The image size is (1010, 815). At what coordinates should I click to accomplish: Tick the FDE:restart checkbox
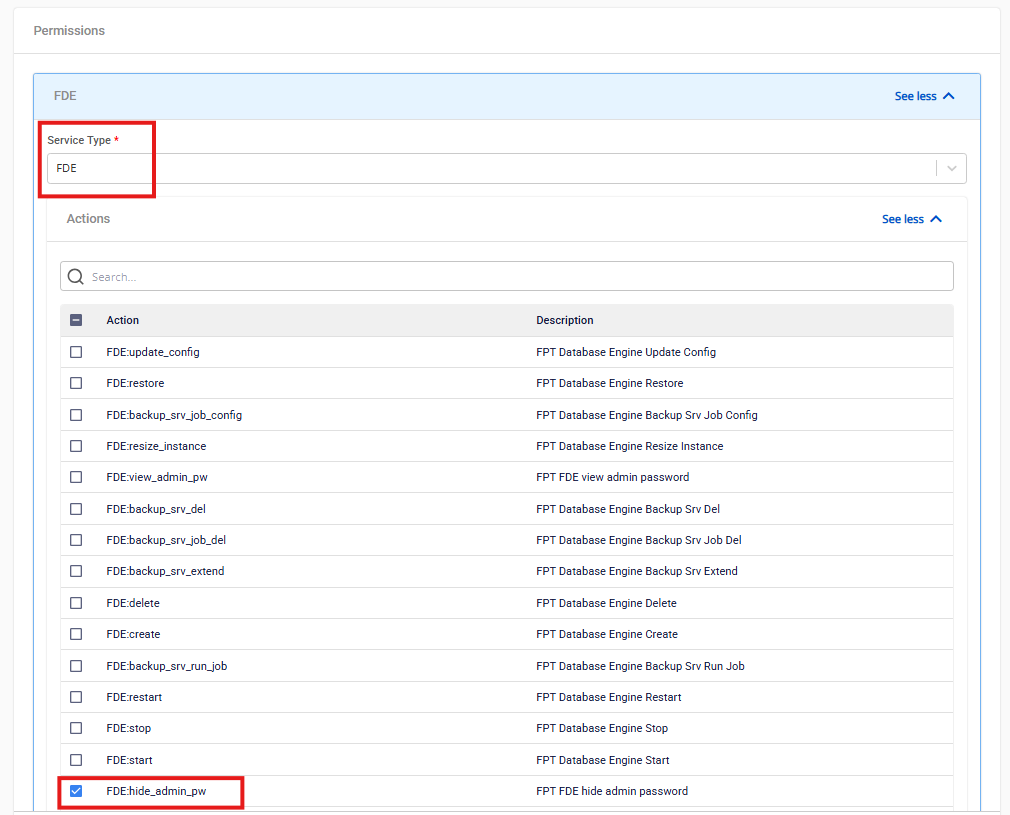[76, 697]
